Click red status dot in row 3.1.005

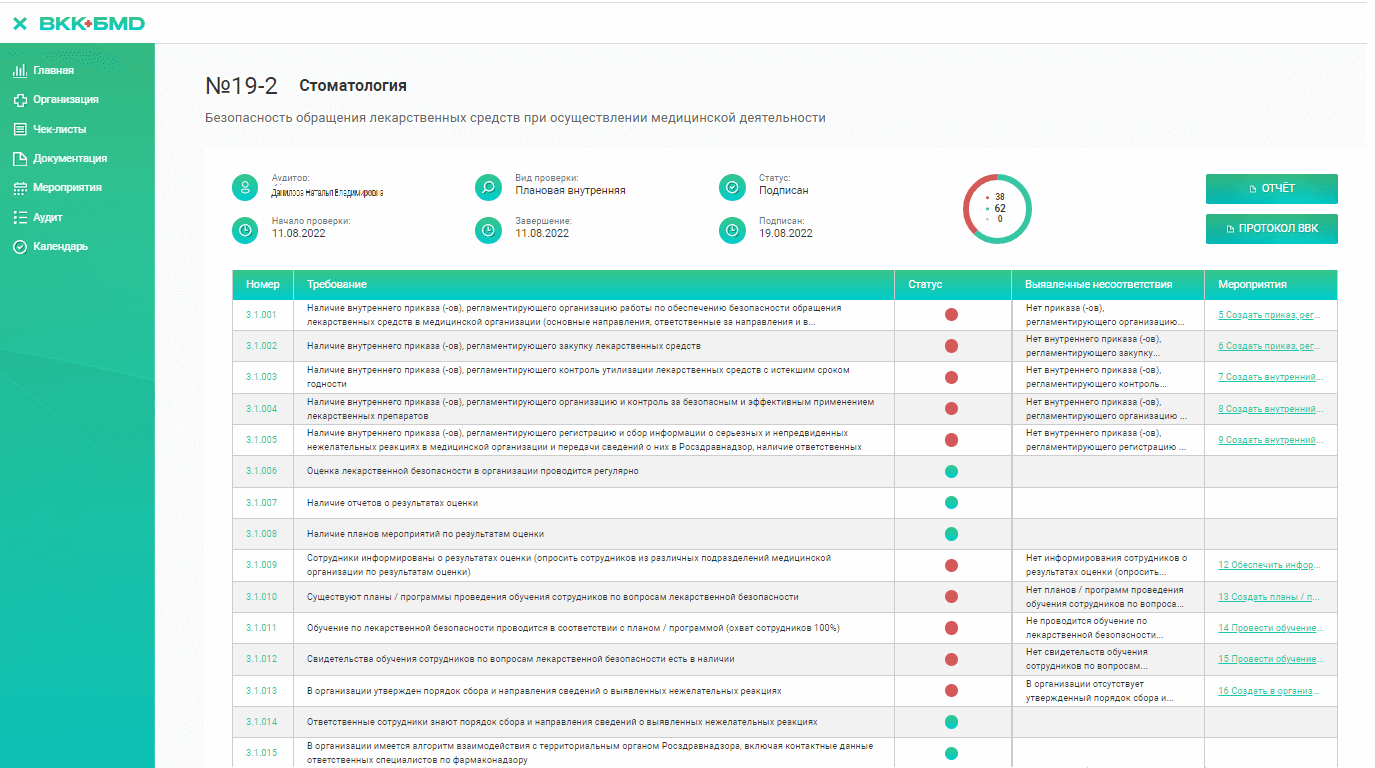pyautogui.click(x=951, y=440)
